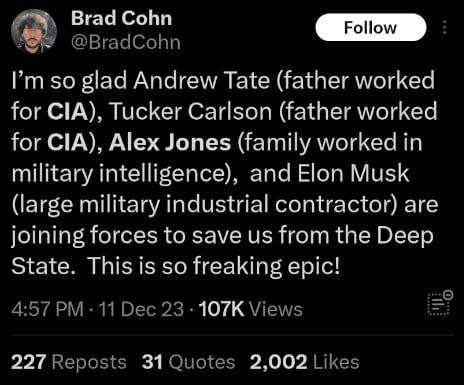Show the 227 Reposts list
Image resolution: width=464 pixels, height=385 pixels.
point(69,362)
